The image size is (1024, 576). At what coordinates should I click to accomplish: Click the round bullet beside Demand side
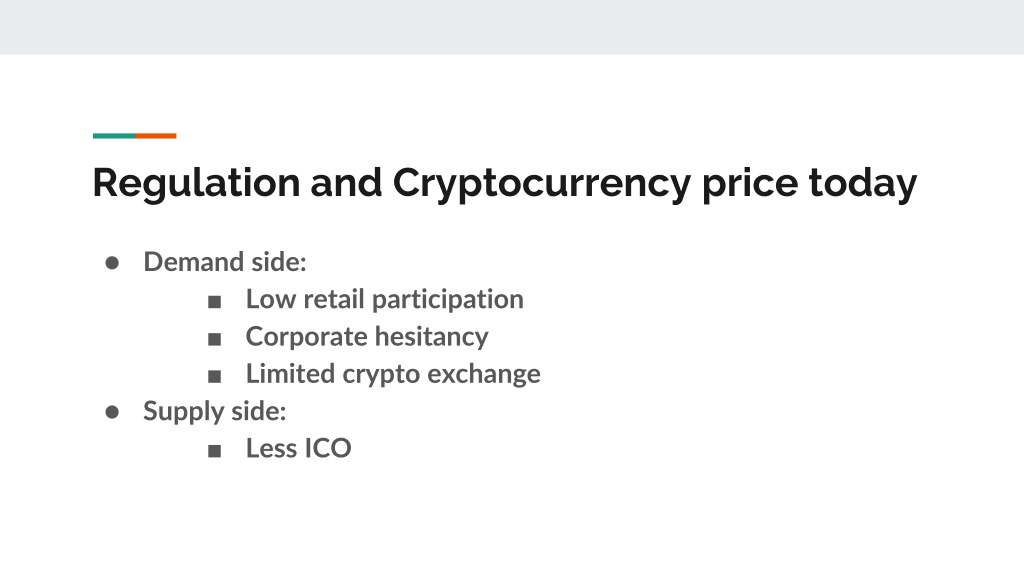click(x=112, y=263)
